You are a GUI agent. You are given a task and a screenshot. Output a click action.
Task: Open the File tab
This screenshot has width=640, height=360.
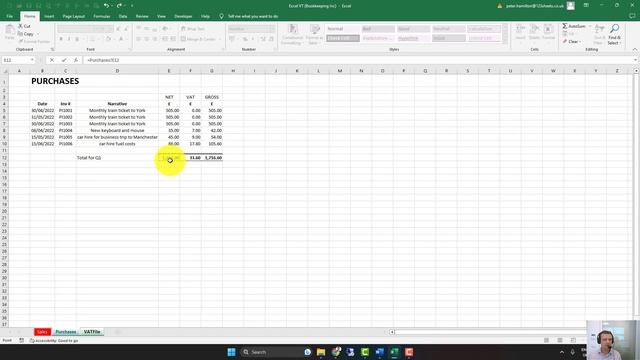pos(10,16)
